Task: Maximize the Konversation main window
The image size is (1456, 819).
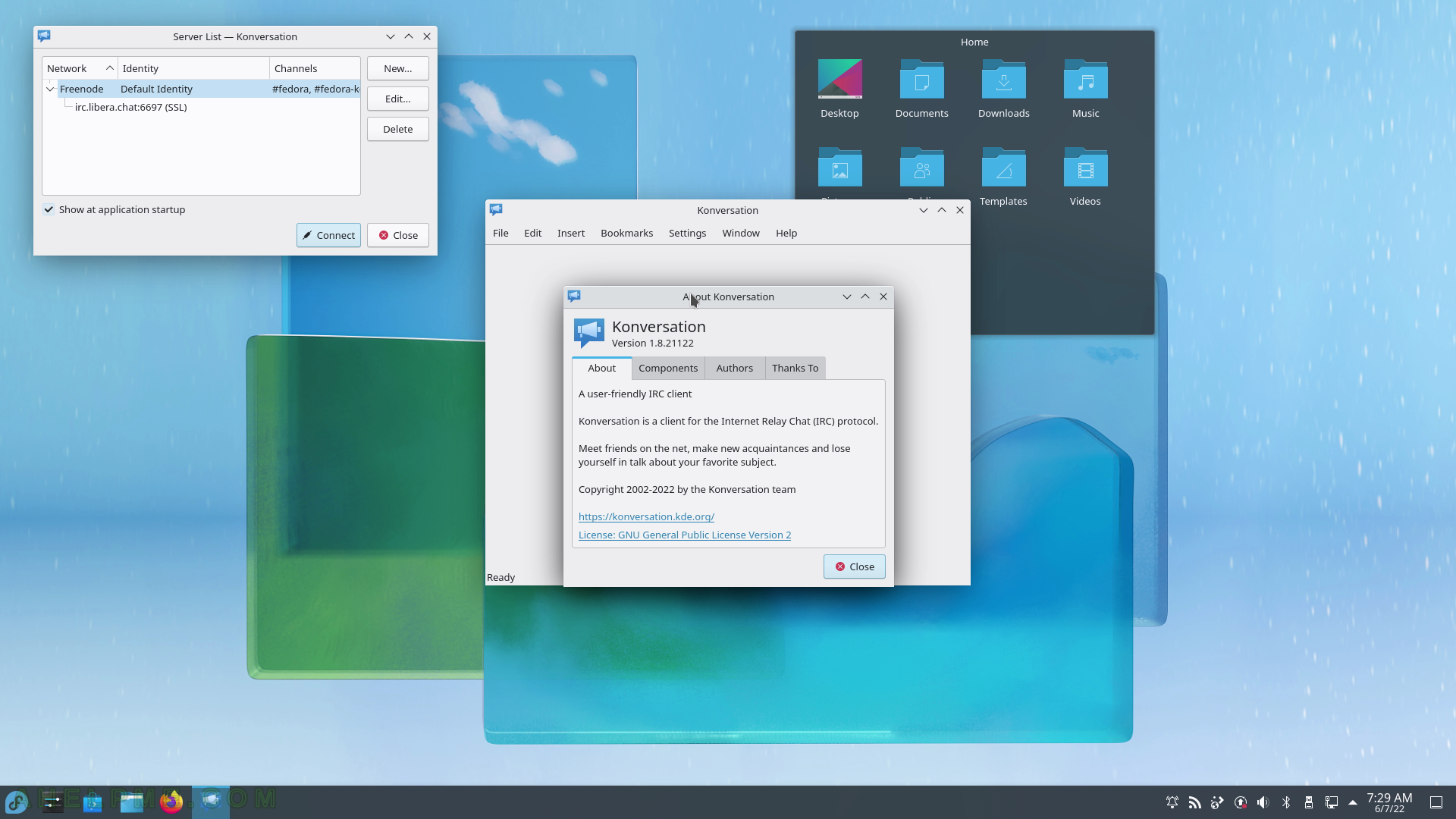Action: [942, 210]
